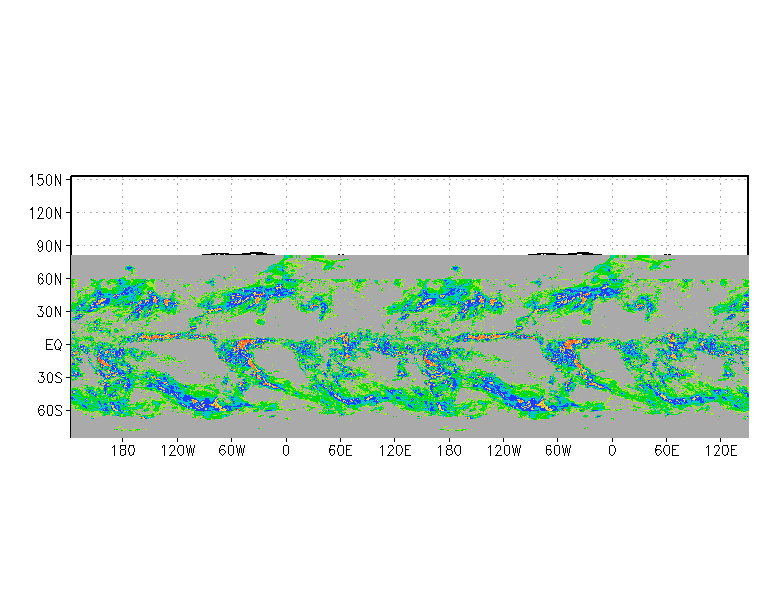Click the rightmost 60E longitude label
Image resolution: width=784 pixels, height=612 pixels.
(x=666, y=451)
